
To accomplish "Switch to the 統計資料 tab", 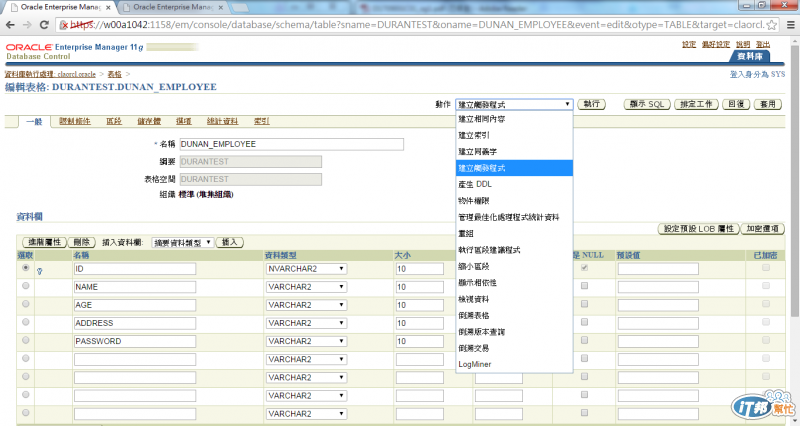I will [x=222, y=121].
